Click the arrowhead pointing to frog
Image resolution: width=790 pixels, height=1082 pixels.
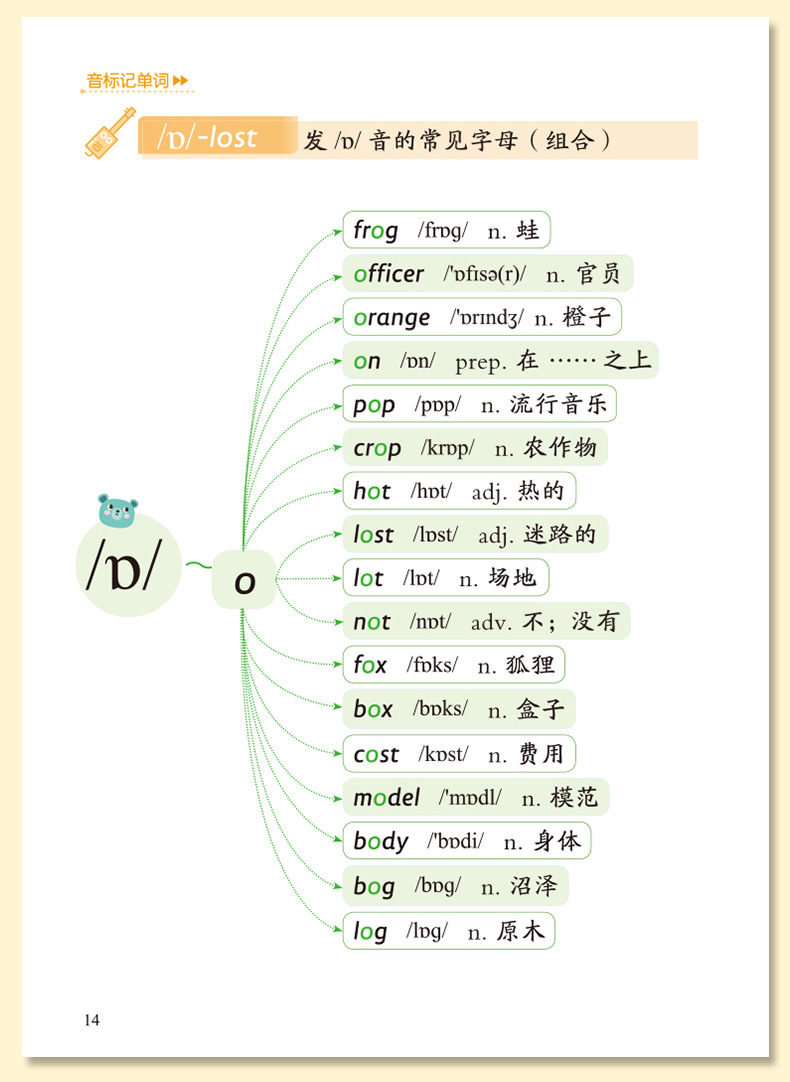point(337,232)
